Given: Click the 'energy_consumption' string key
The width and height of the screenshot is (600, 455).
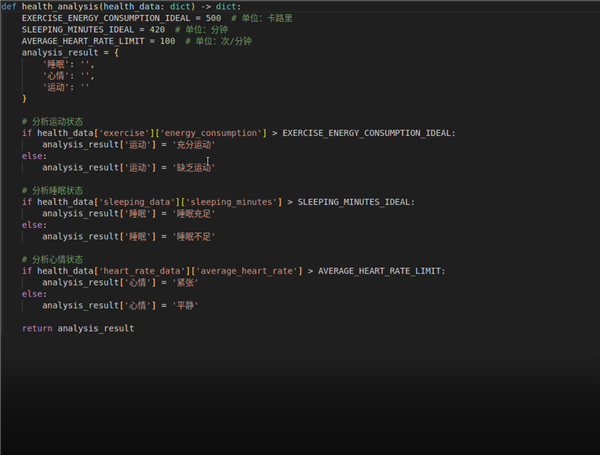Looking at the screenshot, I should (213, 133).
